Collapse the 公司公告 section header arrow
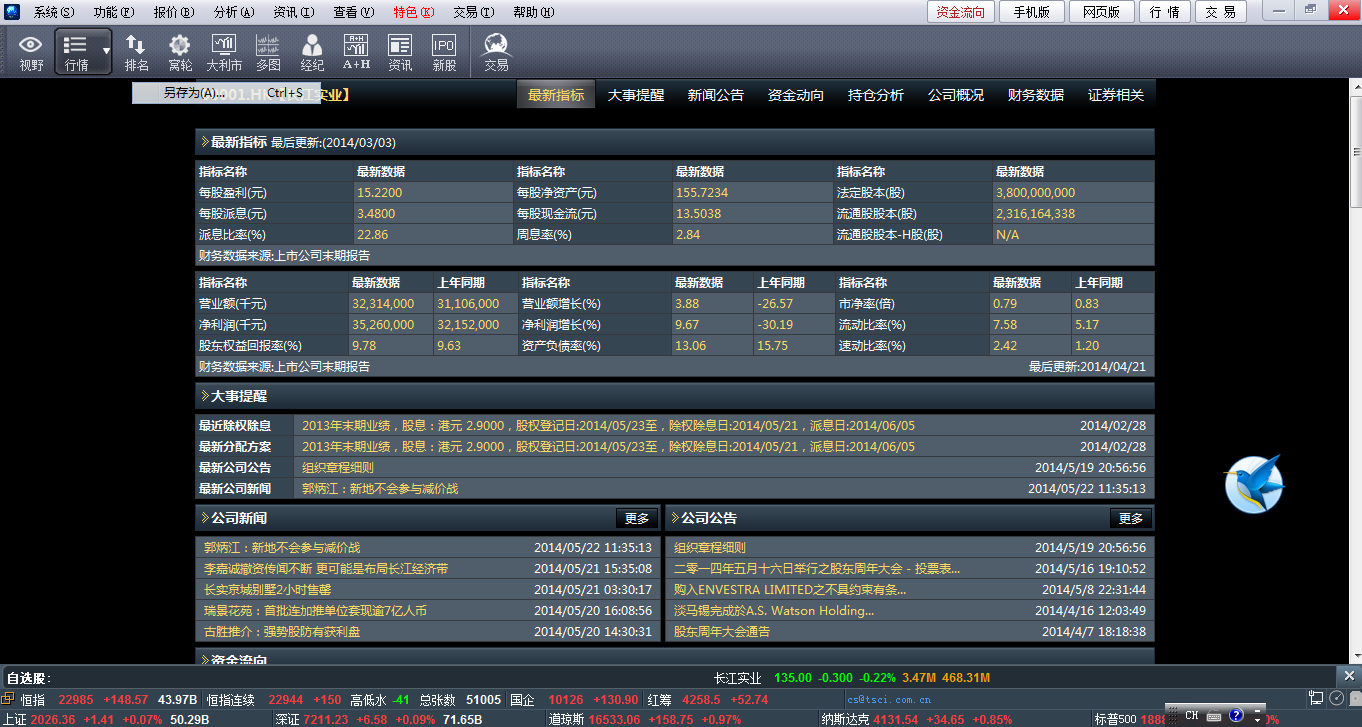The height and width of the screenshot is (727, 1362). (675, 518)
